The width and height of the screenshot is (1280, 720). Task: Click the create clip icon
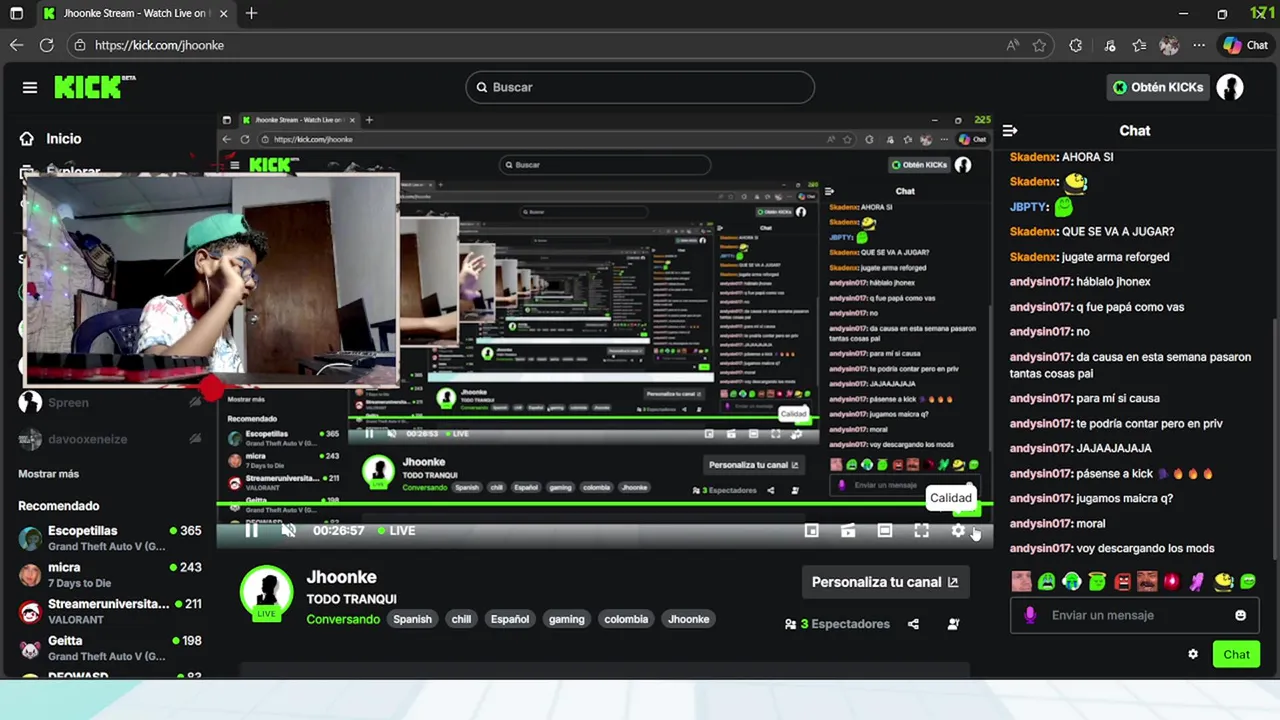(x=848, y=531)
